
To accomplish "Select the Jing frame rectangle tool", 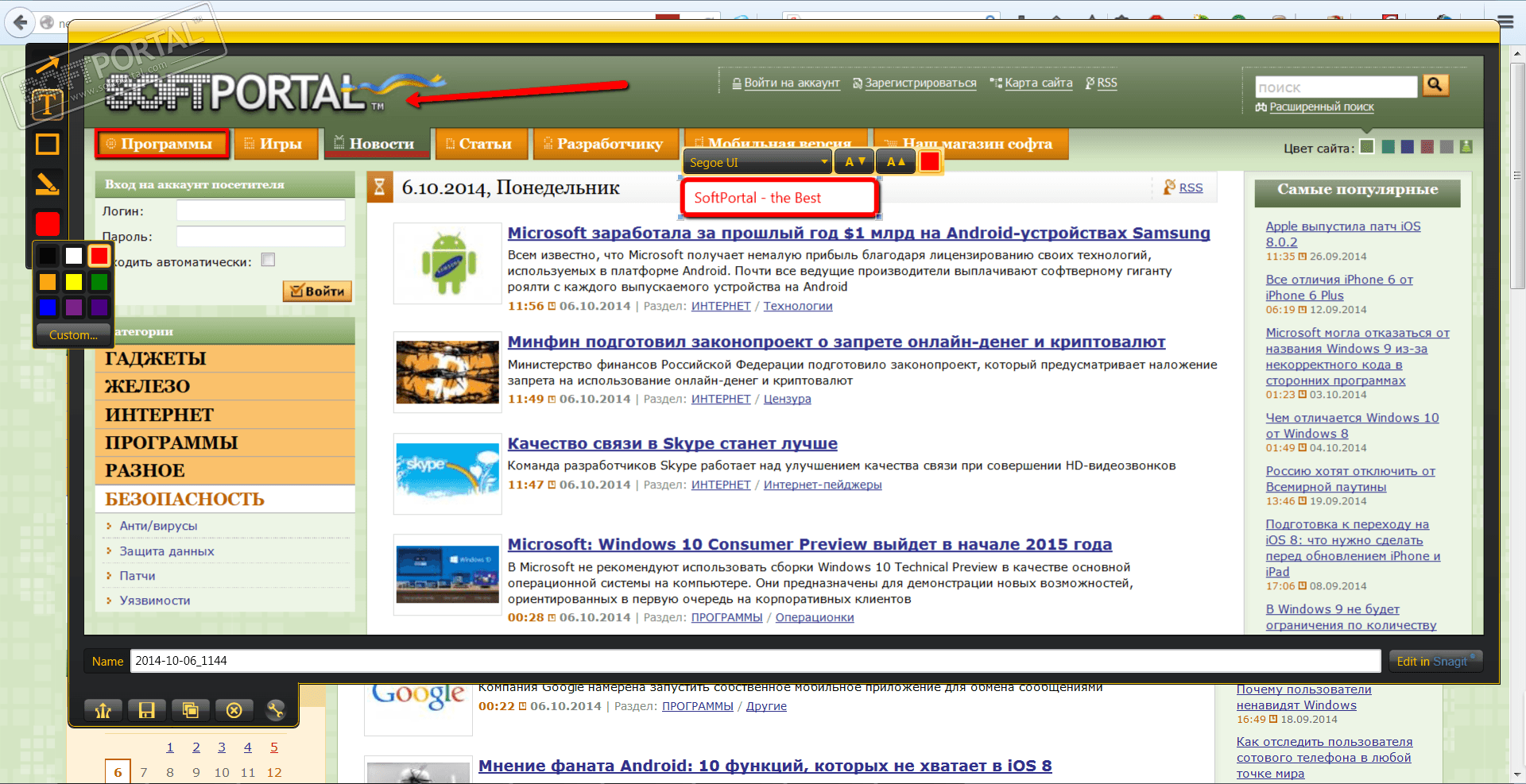I will click(47, 144).
